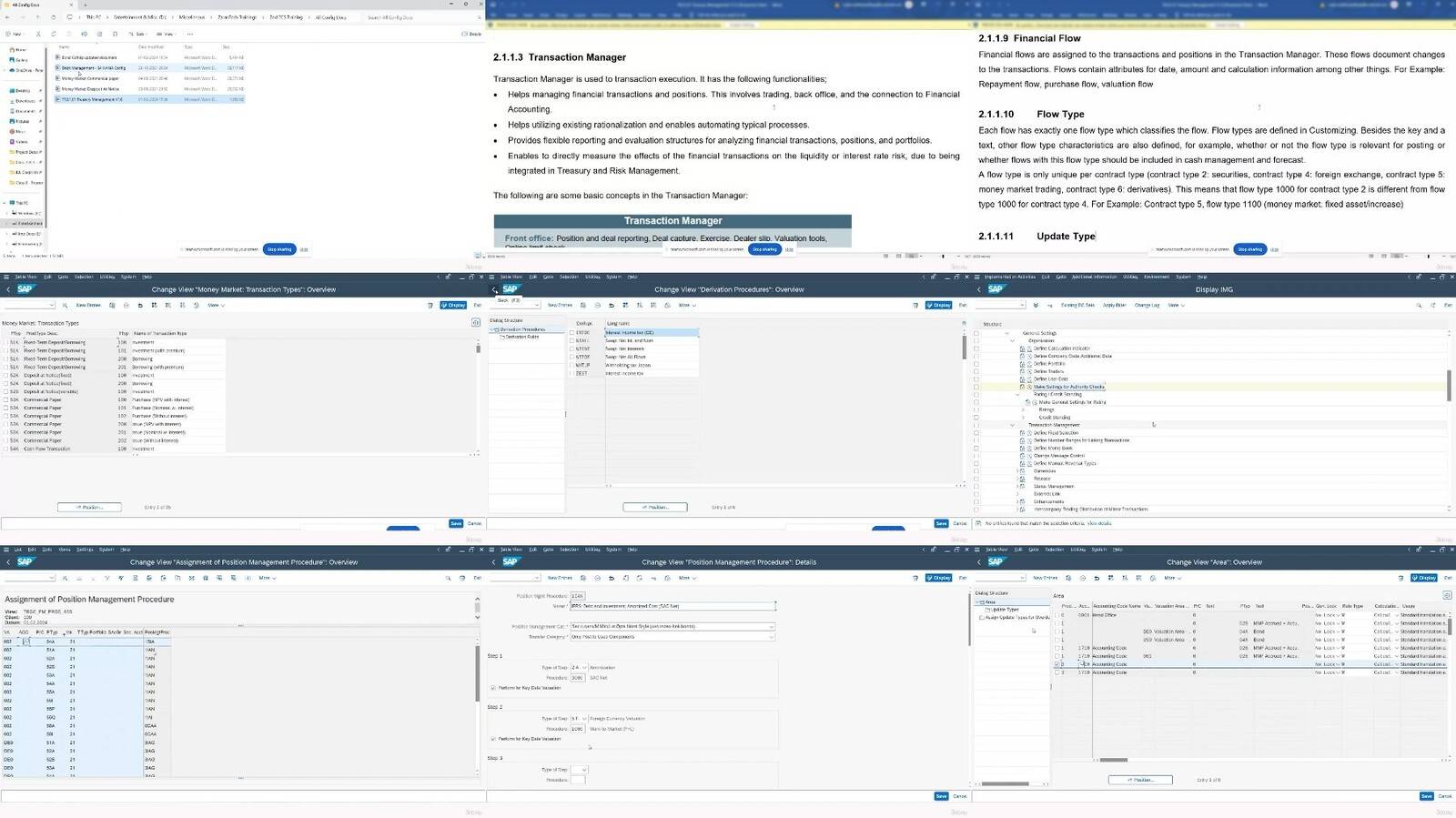The height and width of the screenshot is (818, 1456).
Task: Tick checkbox for Swap: Net Int. and Nom row
Action: pyautogui.click(x=572, y=340)
